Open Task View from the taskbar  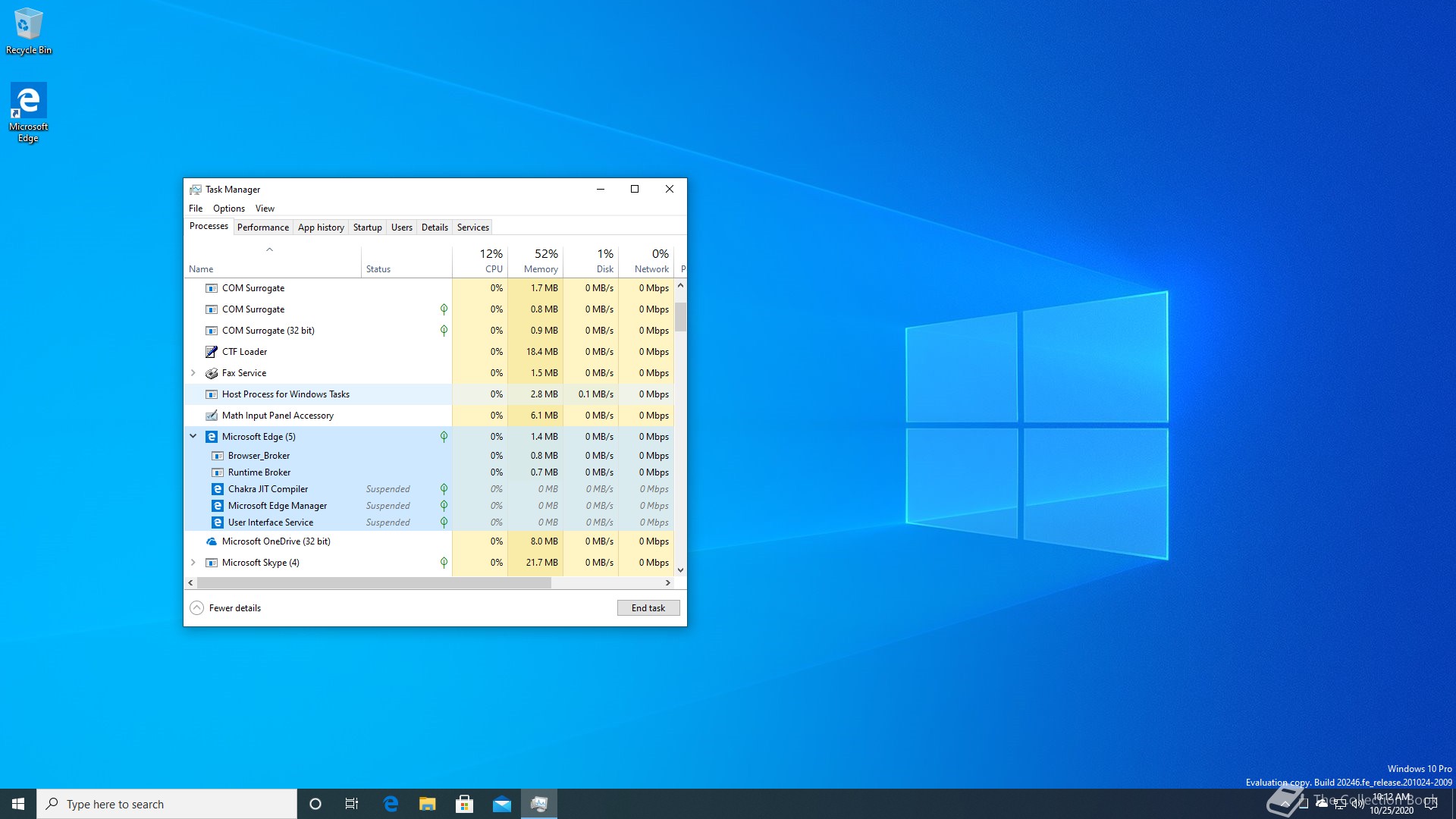[x=352, y=804]
